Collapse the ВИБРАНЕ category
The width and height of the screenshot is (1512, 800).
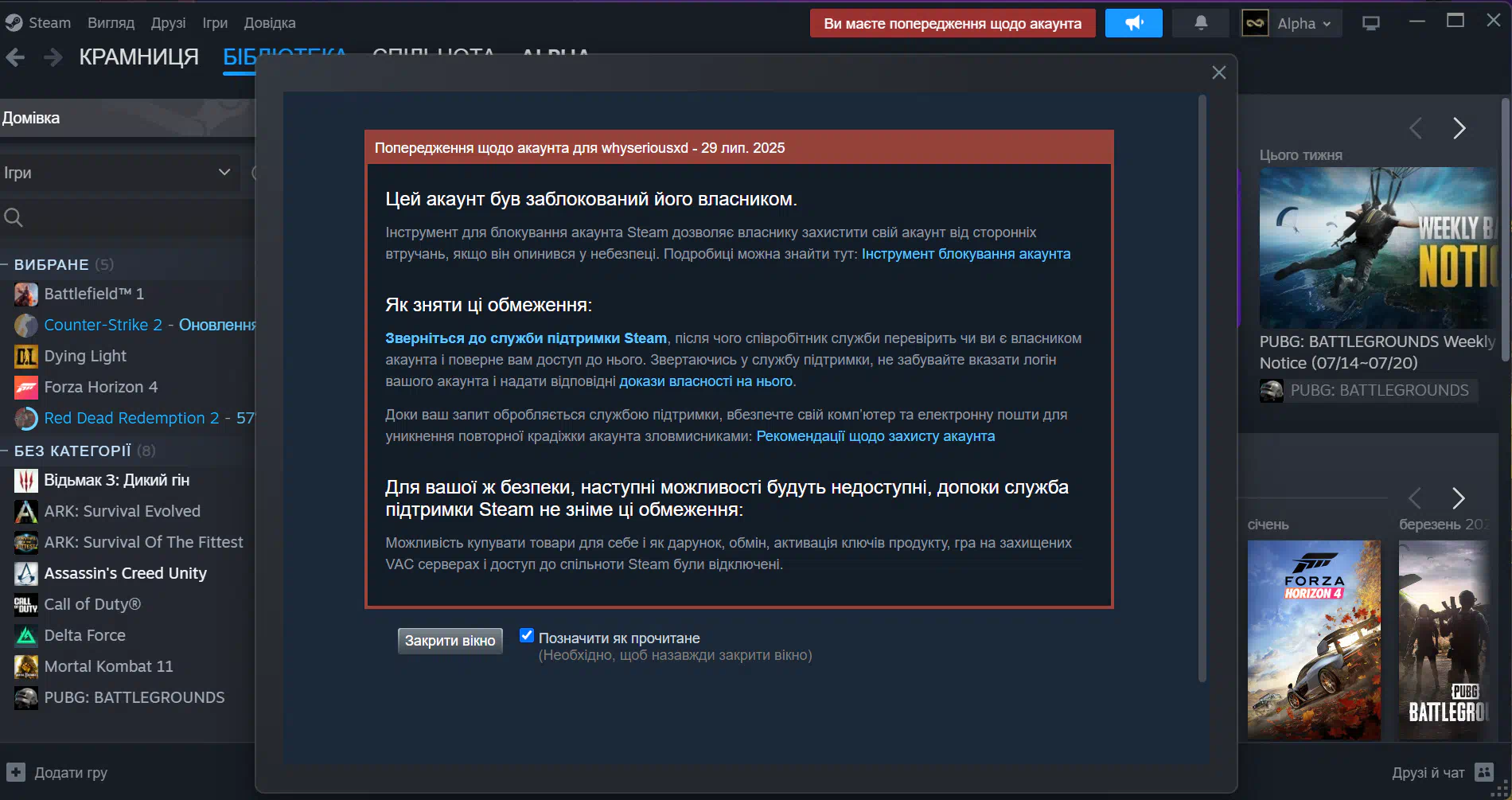(4, 265)
